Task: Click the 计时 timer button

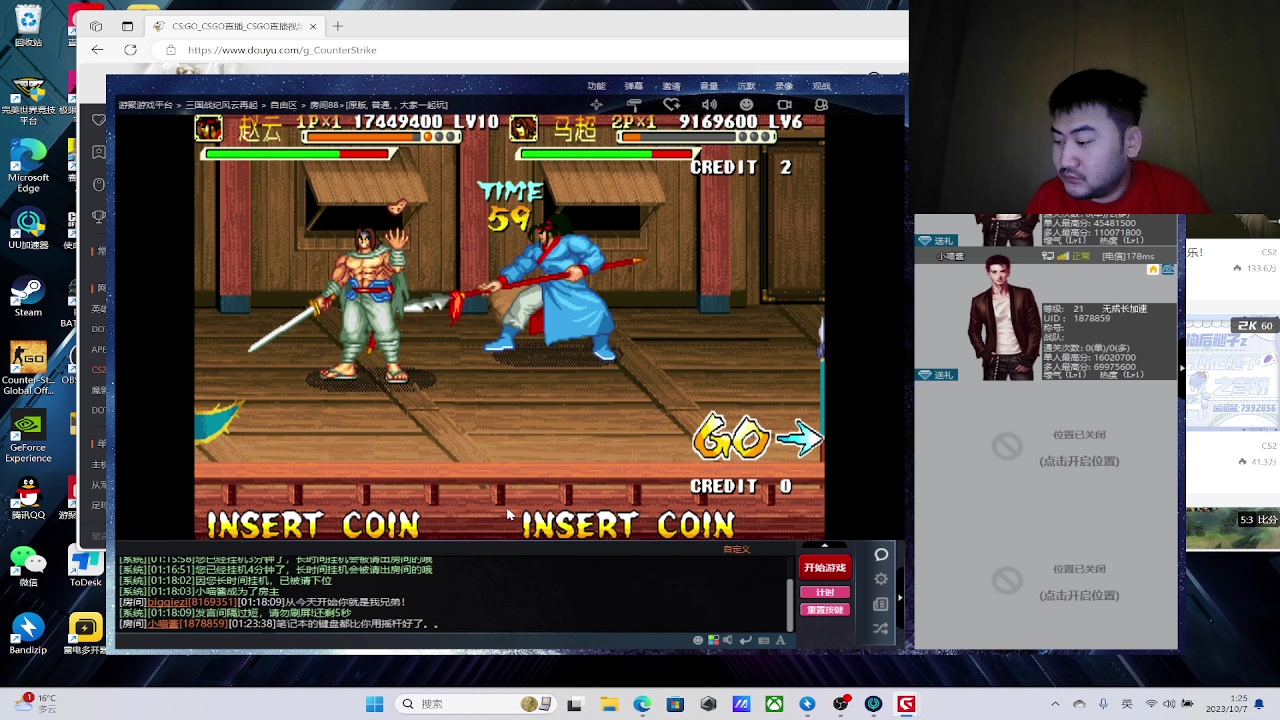Action: coord(825,592)
